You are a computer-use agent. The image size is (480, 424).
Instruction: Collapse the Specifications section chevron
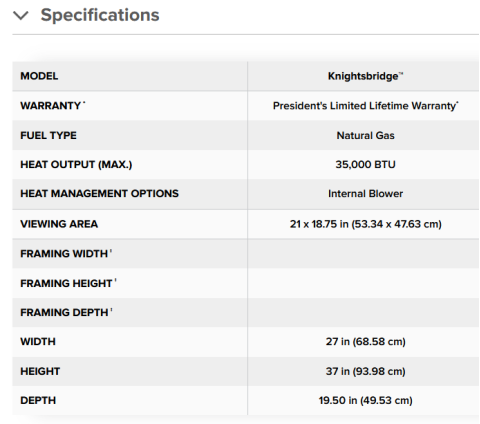click(x=21, y=15)
